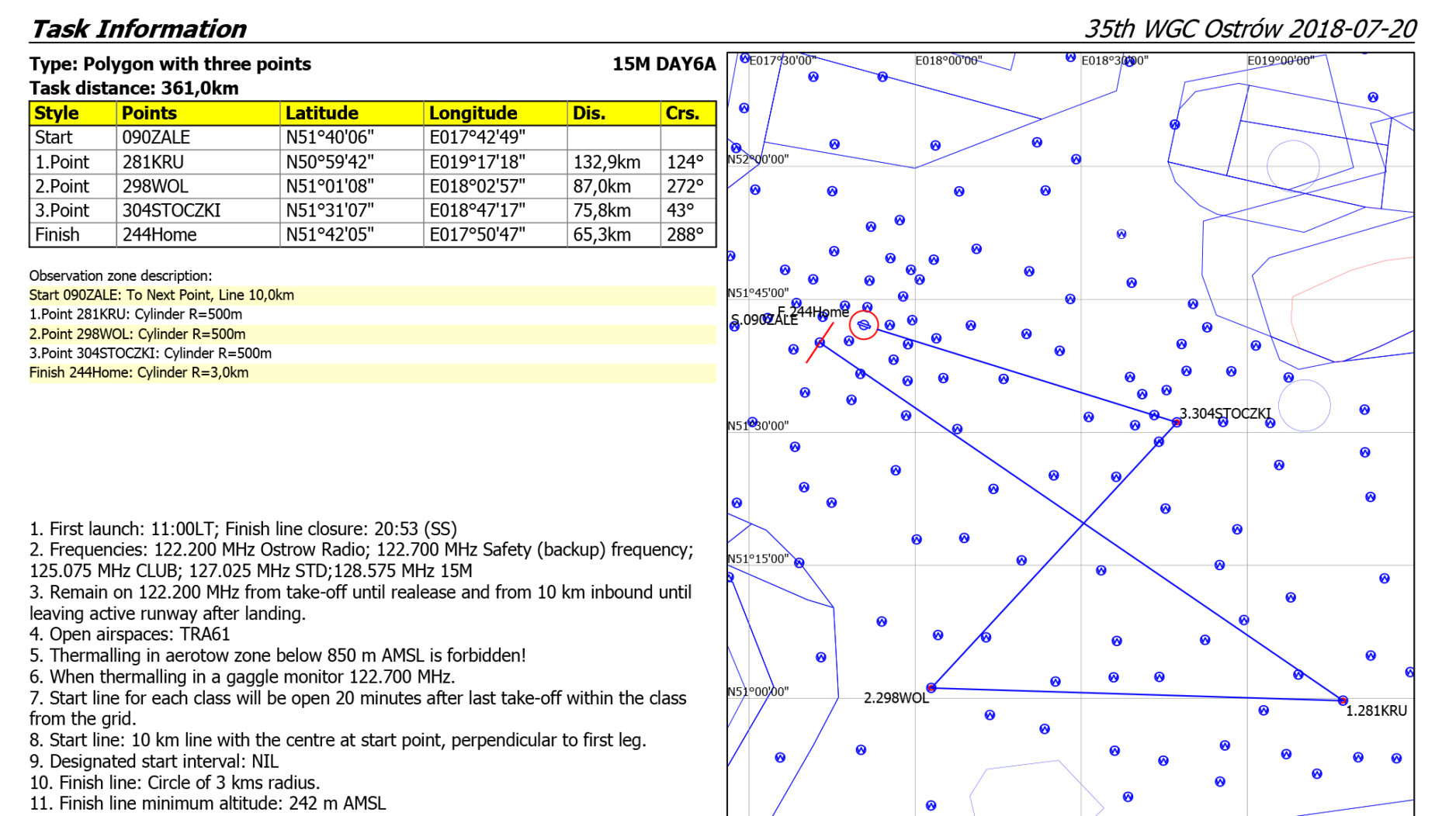
Task: Click the 3.304STOCZKI turnpoint marker on map
Action: click(x=1177, y=423)
